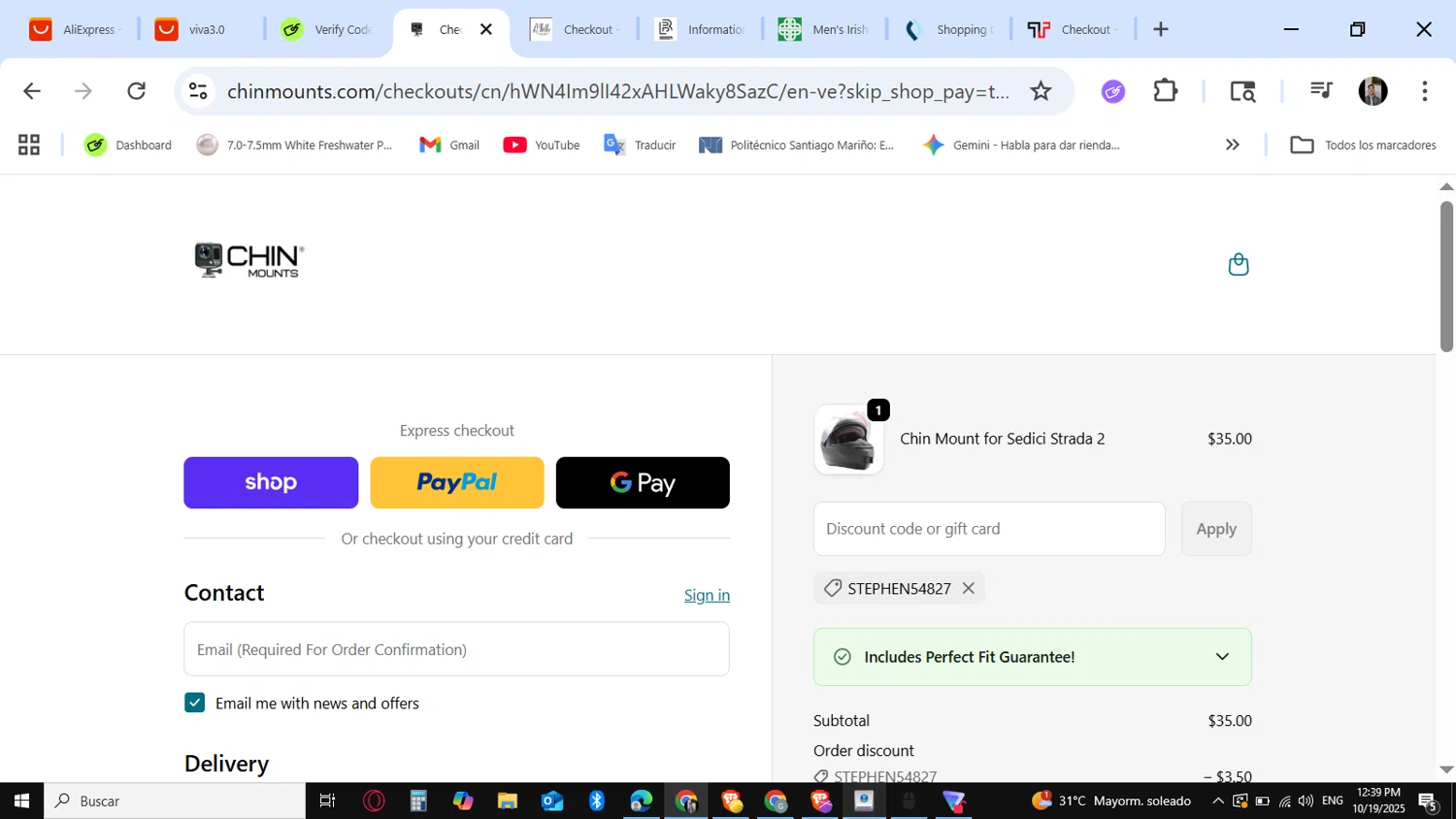This screenshot has height=819, width=1456.
Task: Pay with Shop Pay express checkout
Action: [271, 482]
